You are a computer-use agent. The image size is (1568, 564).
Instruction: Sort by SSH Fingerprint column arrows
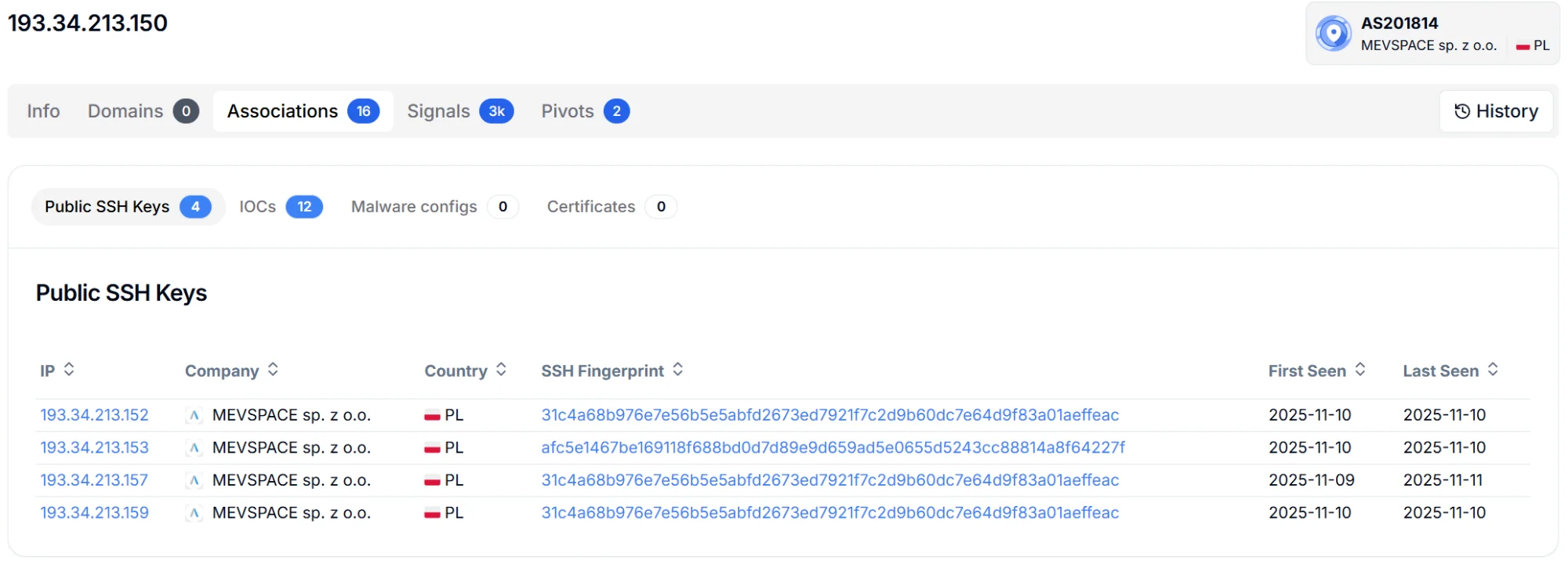point(678,370)
